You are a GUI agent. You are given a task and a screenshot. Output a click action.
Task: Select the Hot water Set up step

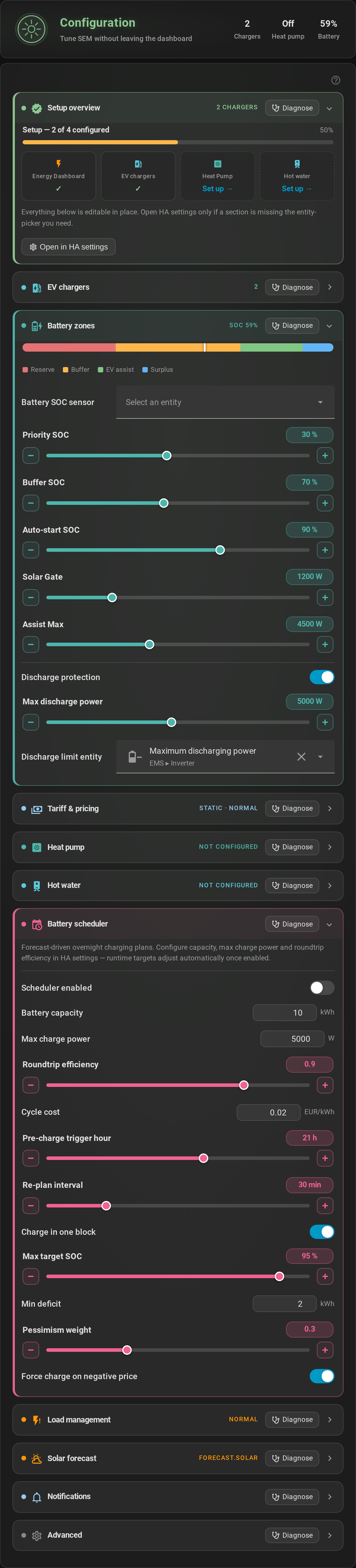pyautogui.click(x=297, y=176)
